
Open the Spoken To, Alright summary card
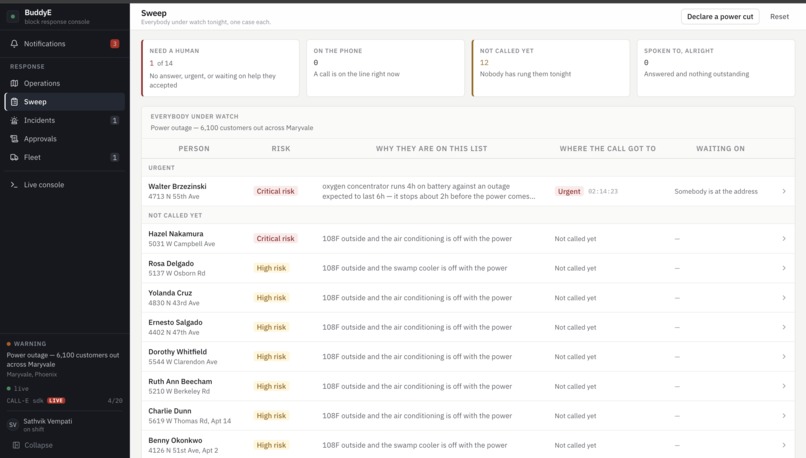point(716,68)
